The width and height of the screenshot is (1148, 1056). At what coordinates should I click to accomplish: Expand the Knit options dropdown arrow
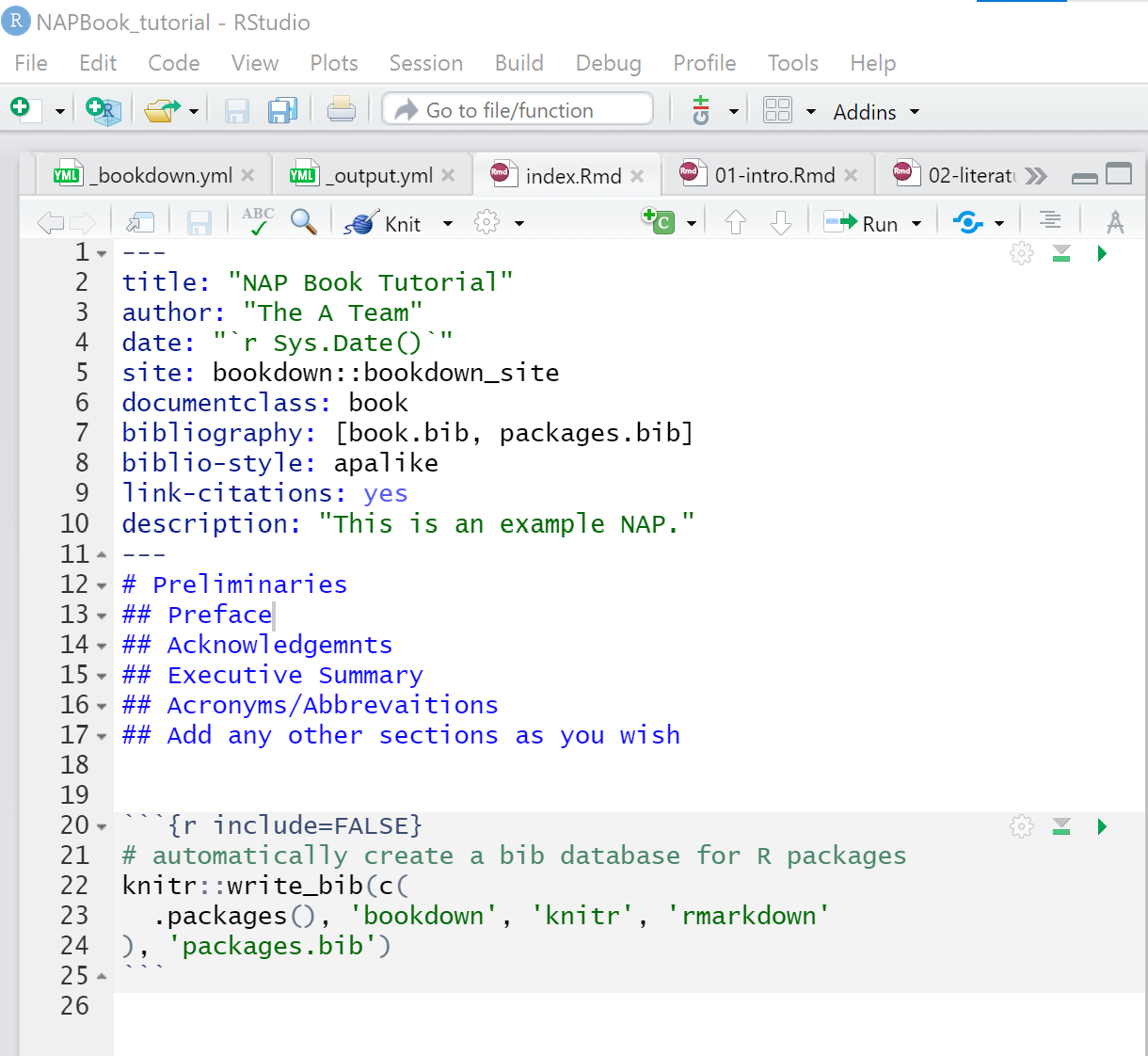pyautogui.click(x=448, y=224)
